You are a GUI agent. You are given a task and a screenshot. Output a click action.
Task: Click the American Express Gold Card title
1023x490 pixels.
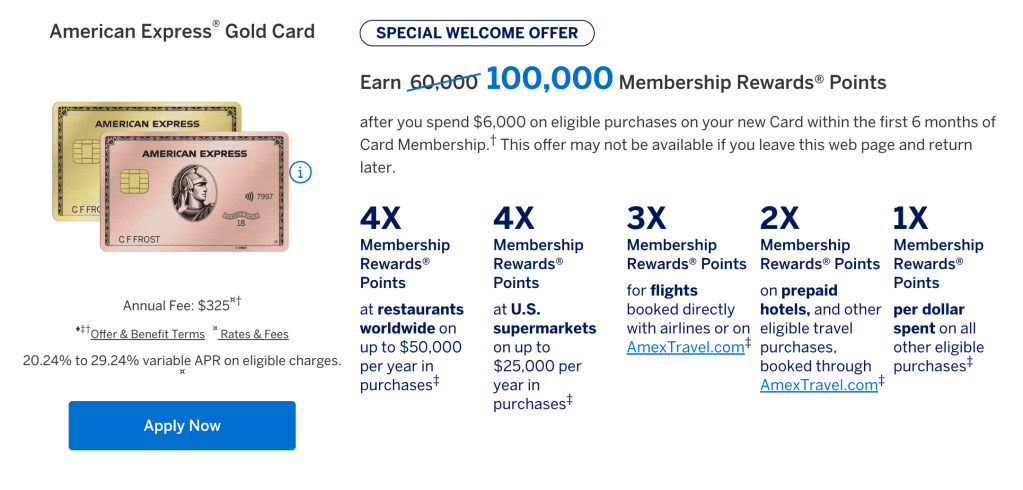pos(182,31)
